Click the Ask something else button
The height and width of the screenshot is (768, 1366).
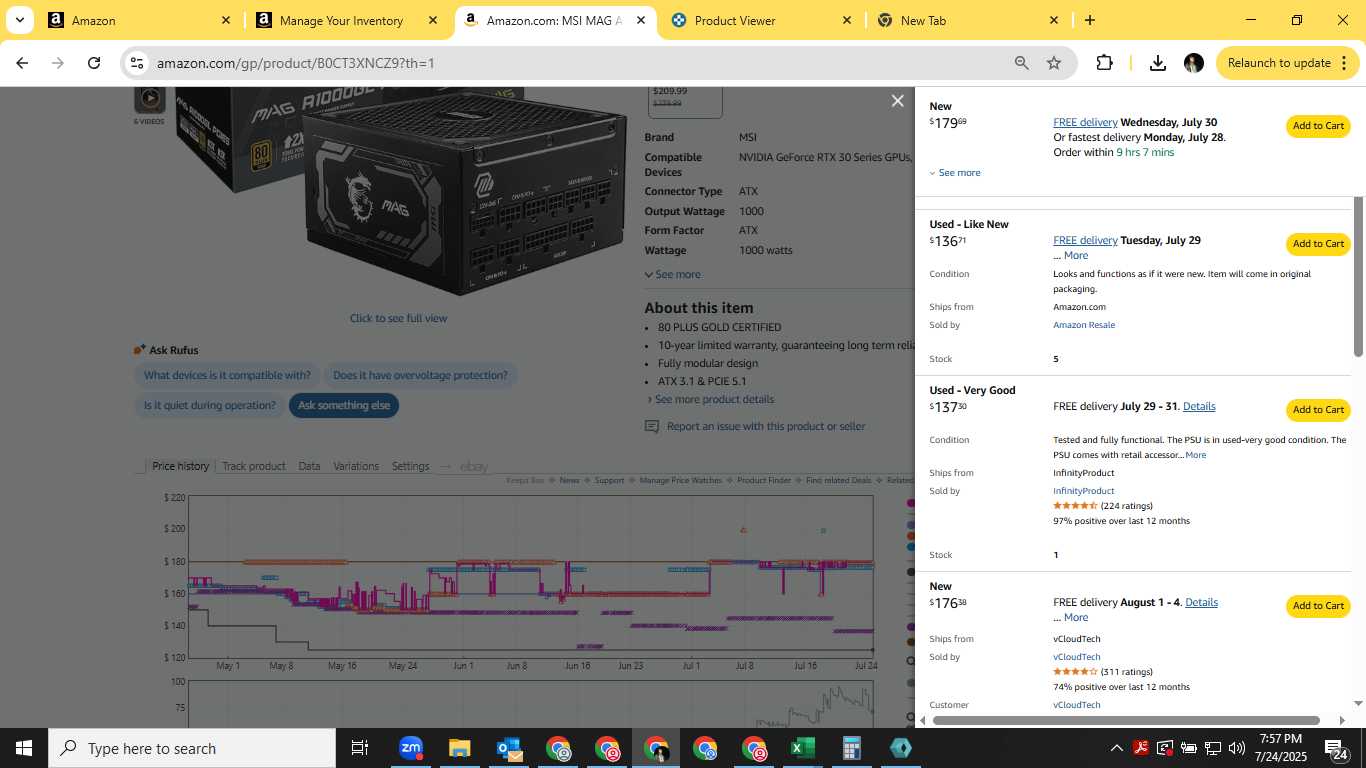(344, 405)
